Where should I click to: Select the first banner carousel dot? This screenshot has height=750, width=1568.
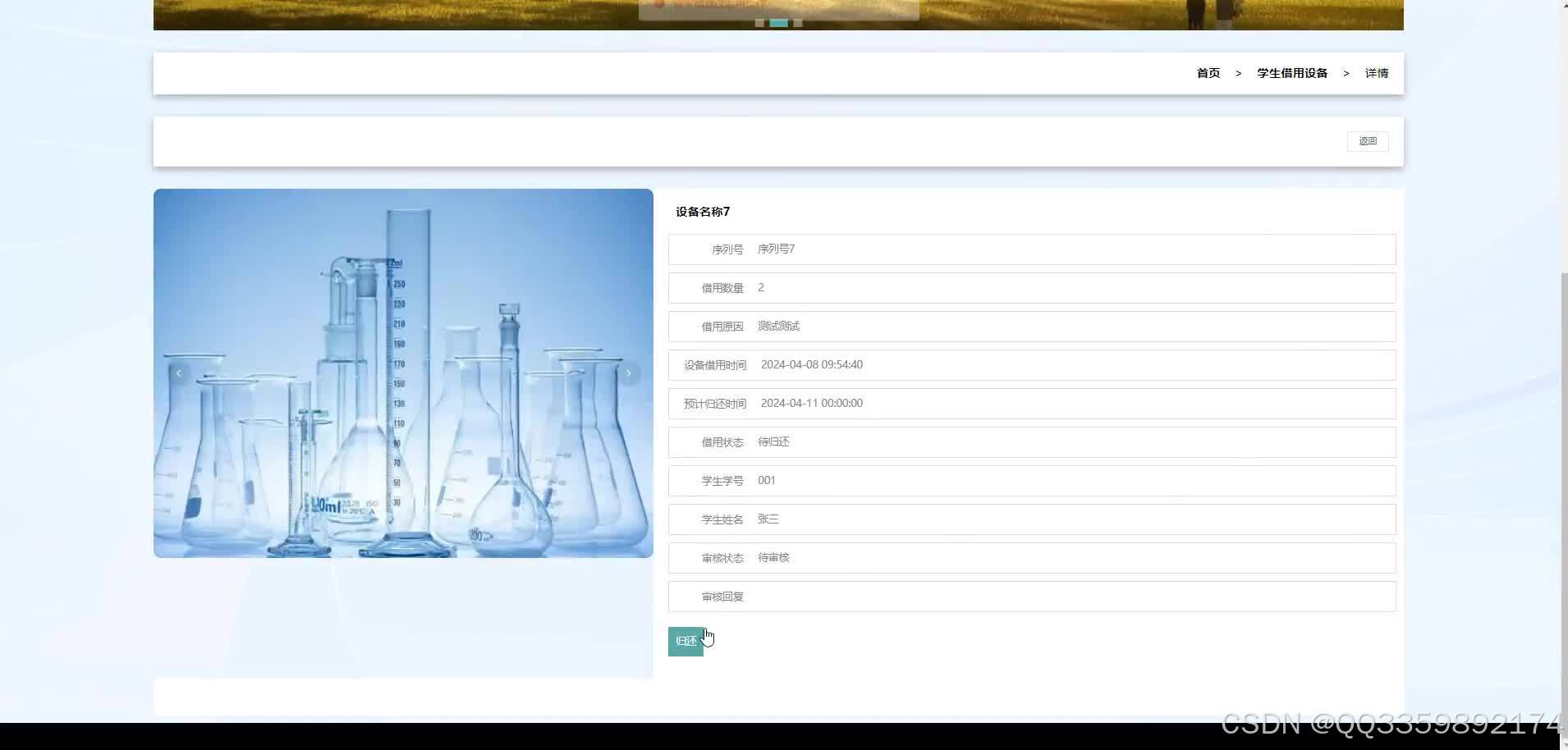tap(759, 23)
